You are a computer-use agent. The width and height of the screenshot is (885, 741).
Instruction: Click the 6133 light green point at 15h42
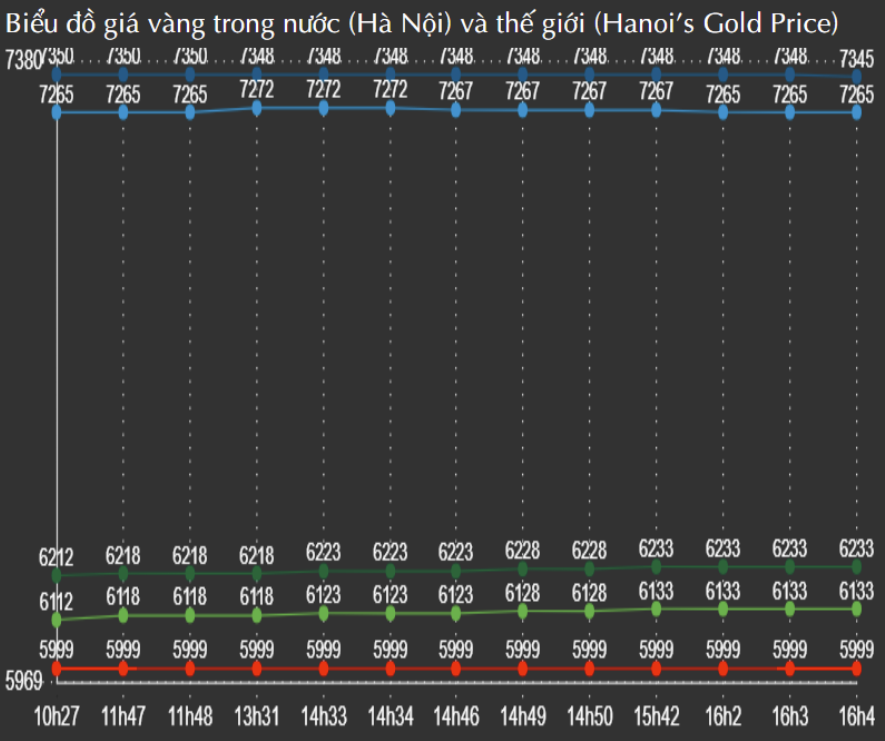(x=656, y=608)
